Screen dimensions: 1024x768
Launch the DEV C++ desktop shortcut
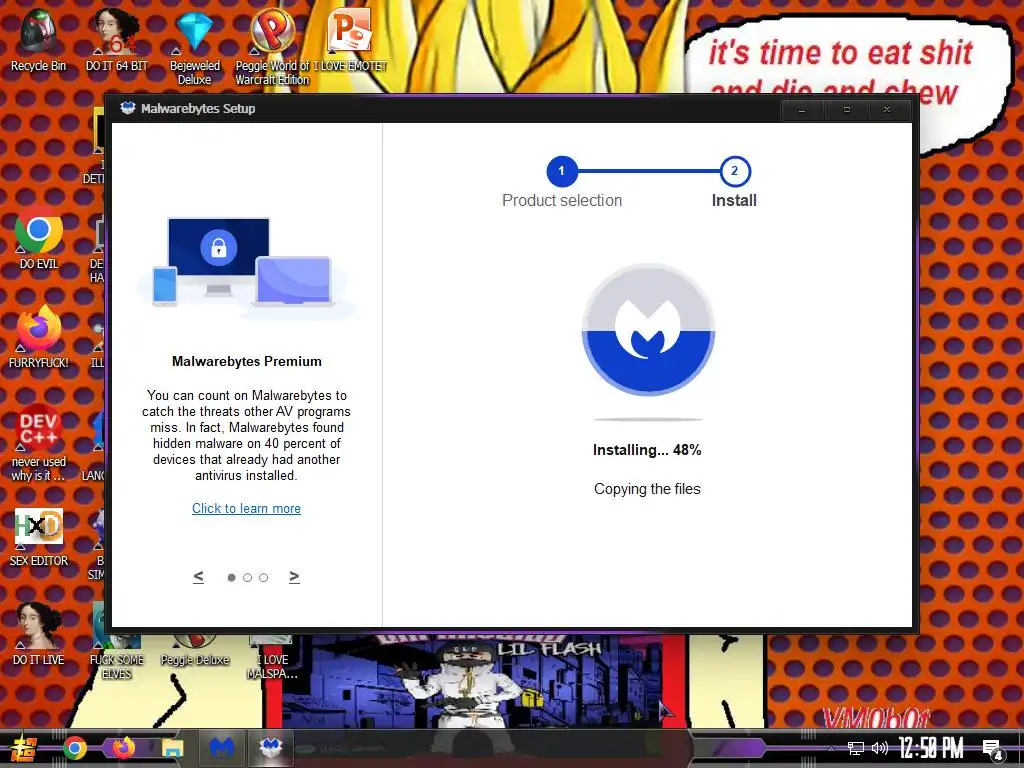click(39, 443)
